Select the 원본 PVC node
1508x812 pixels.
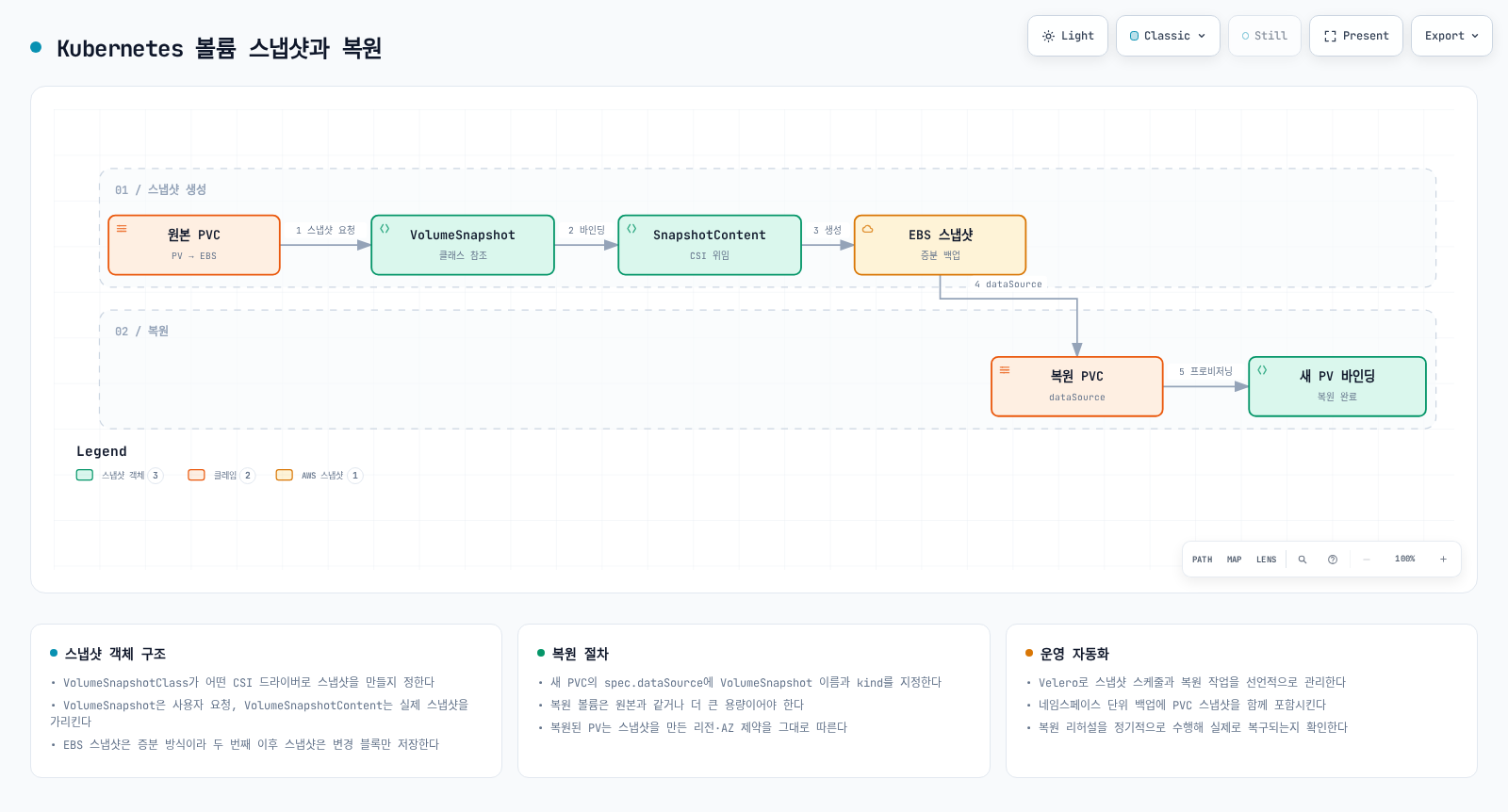(194, 245)
